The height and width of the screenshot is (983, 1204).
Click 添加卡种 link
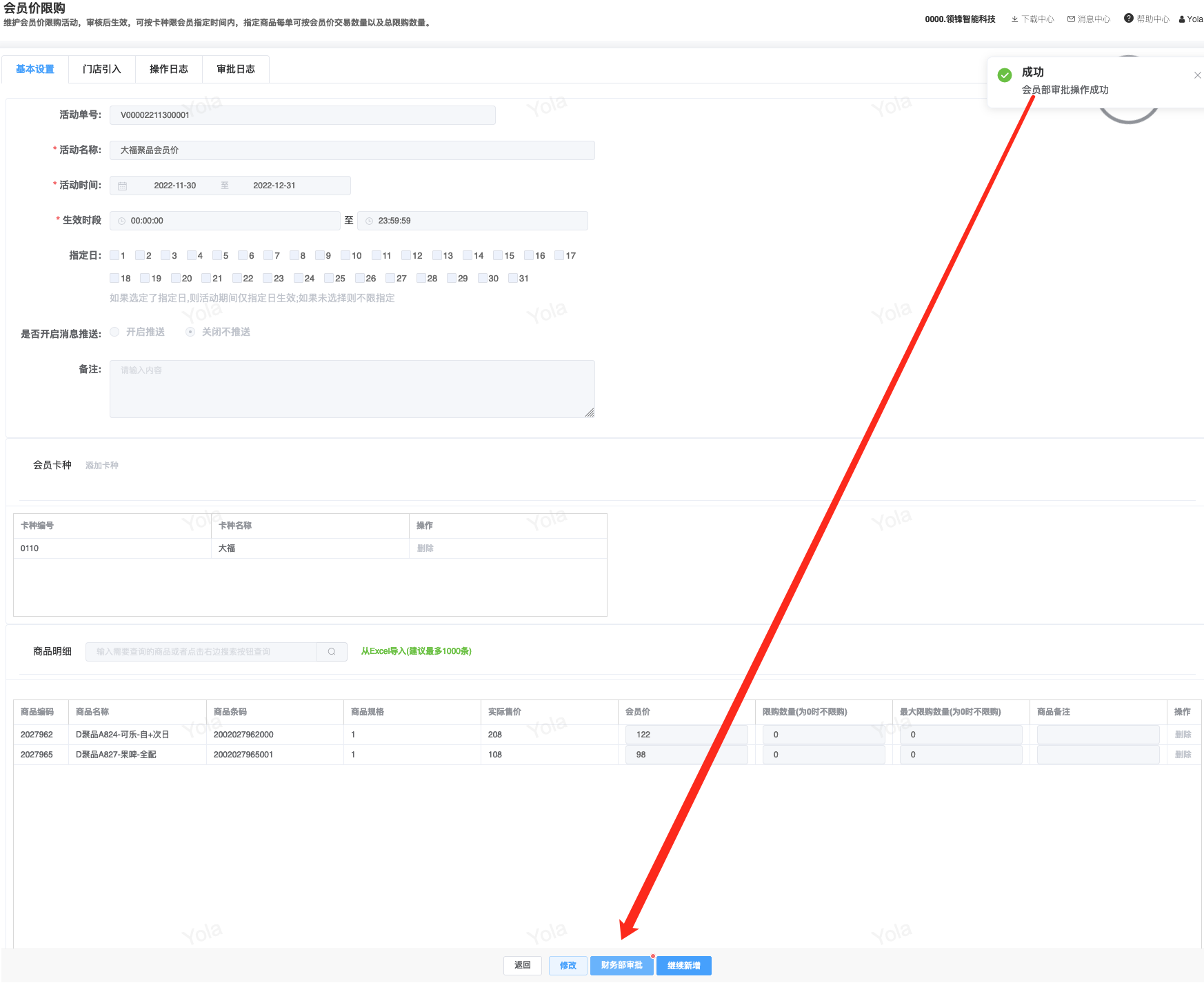tap(102, 466)
